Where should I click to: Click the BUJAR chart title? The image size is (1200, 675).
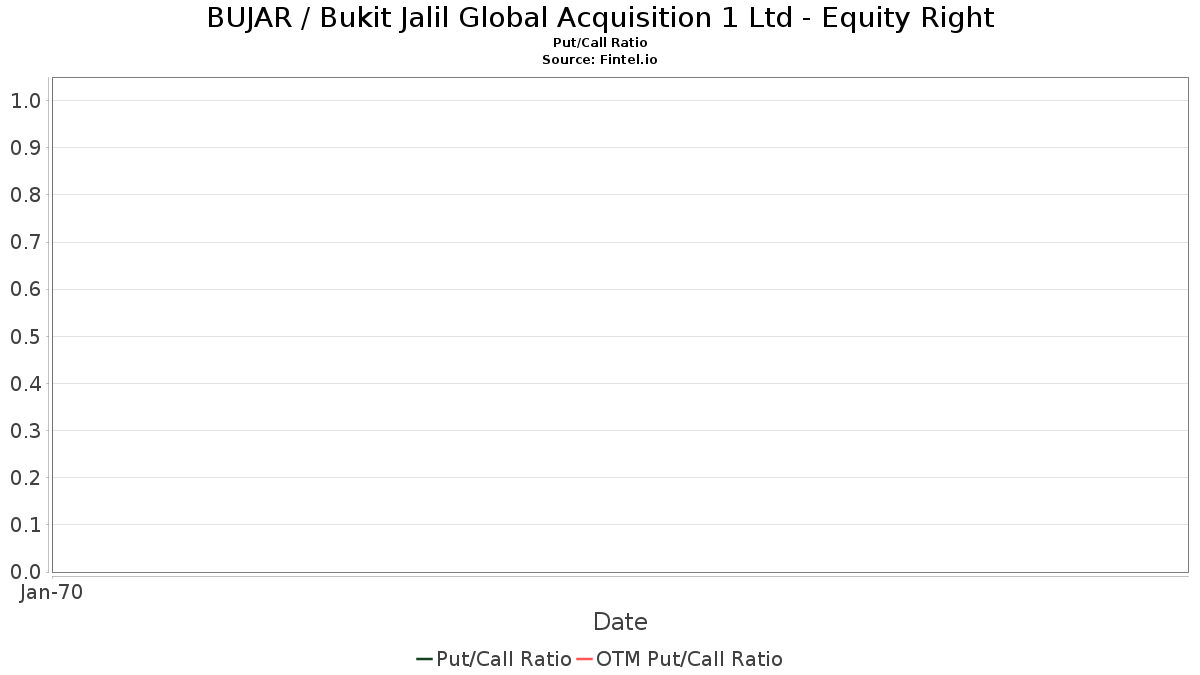(x=600, y=18)
